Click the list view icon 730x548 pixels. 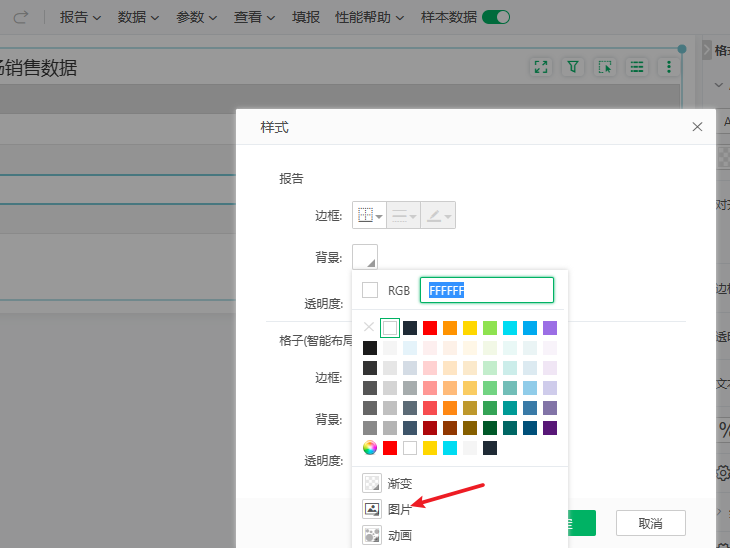click(x=637, y=67)
